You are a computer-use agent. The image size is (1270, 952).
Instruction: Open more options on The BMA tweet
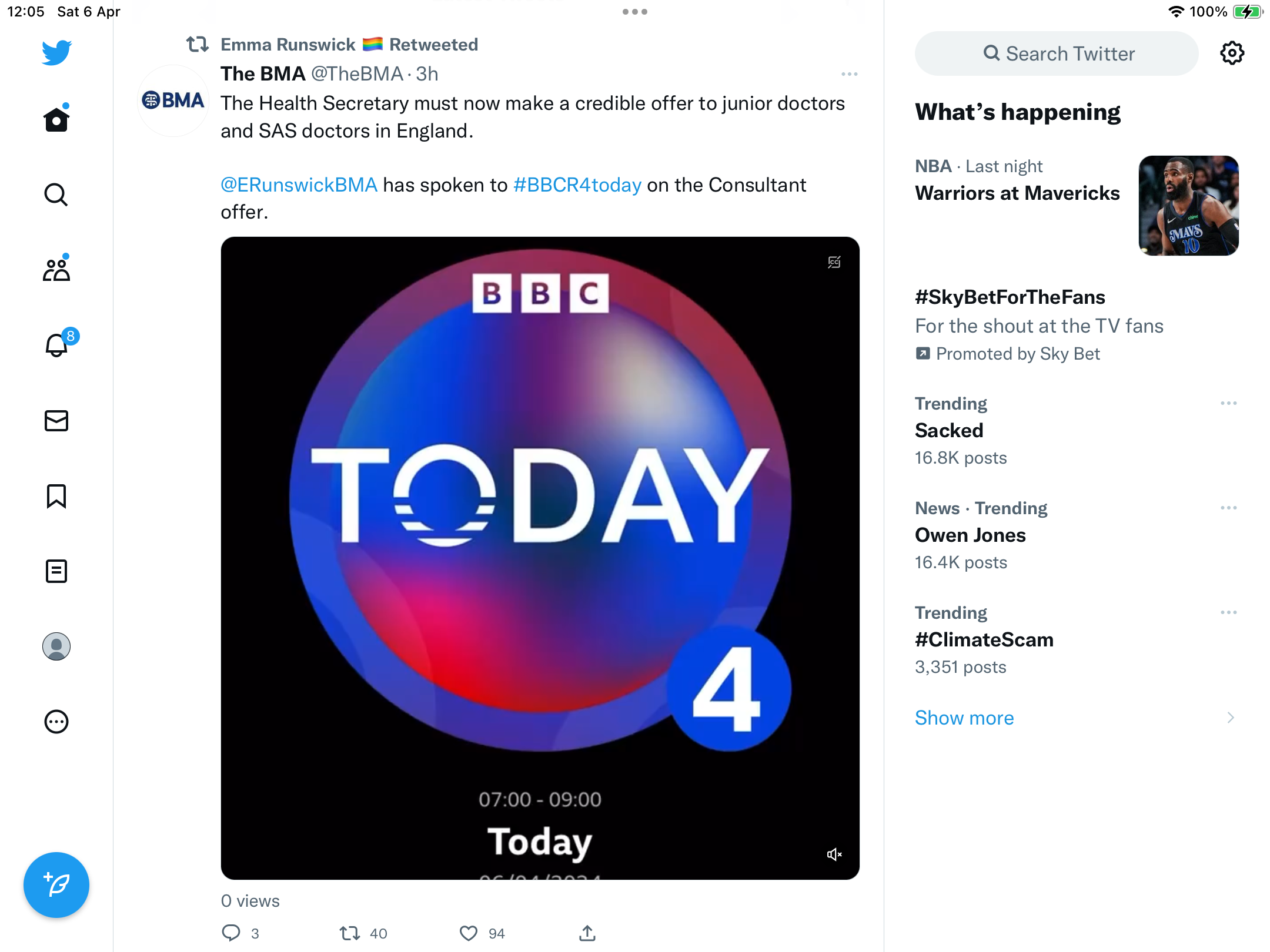(850, 74)
